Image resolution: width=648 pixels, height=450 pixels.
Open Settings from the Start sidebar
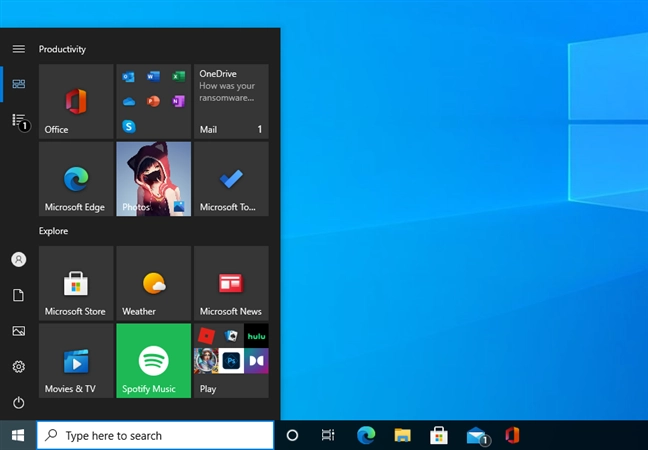[x=19, y=367]
